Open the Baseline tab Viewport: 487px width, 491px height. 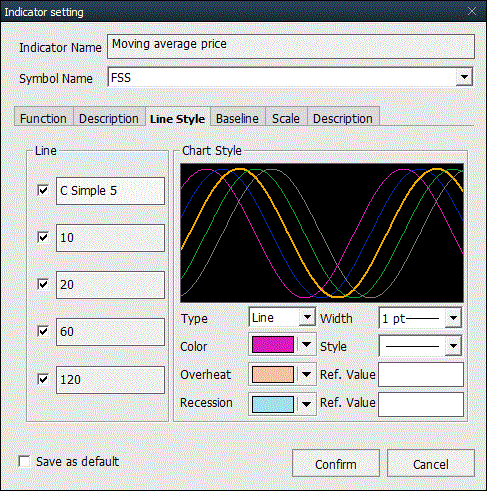(237, 119)
